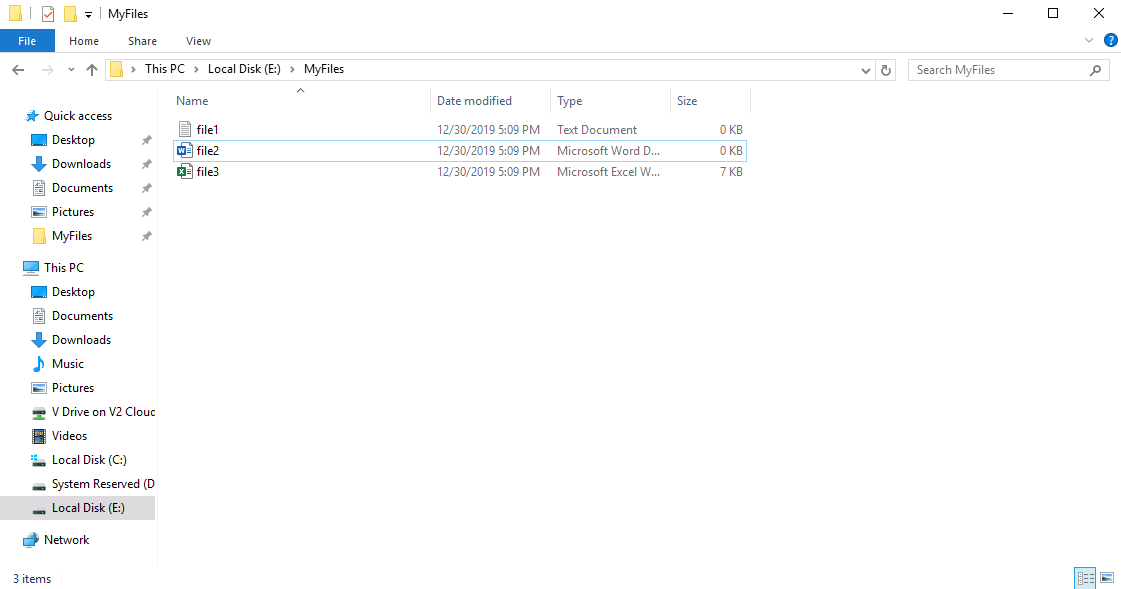Select Local Disk (E:) in navigation pane

click(x=88, y=508)
